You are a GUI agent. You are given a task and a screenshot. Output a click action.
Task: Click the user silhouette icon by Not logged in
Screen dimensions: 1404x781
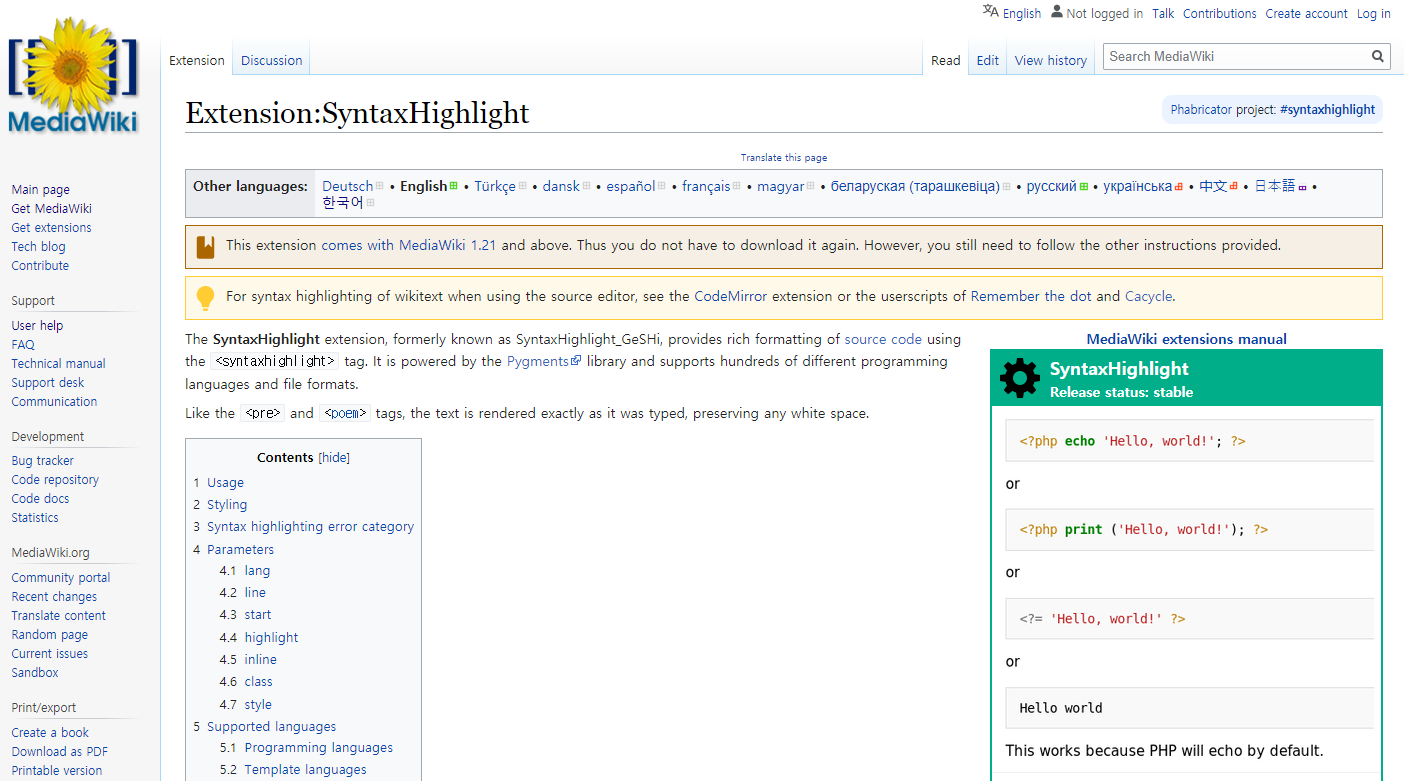point(1057,11)
